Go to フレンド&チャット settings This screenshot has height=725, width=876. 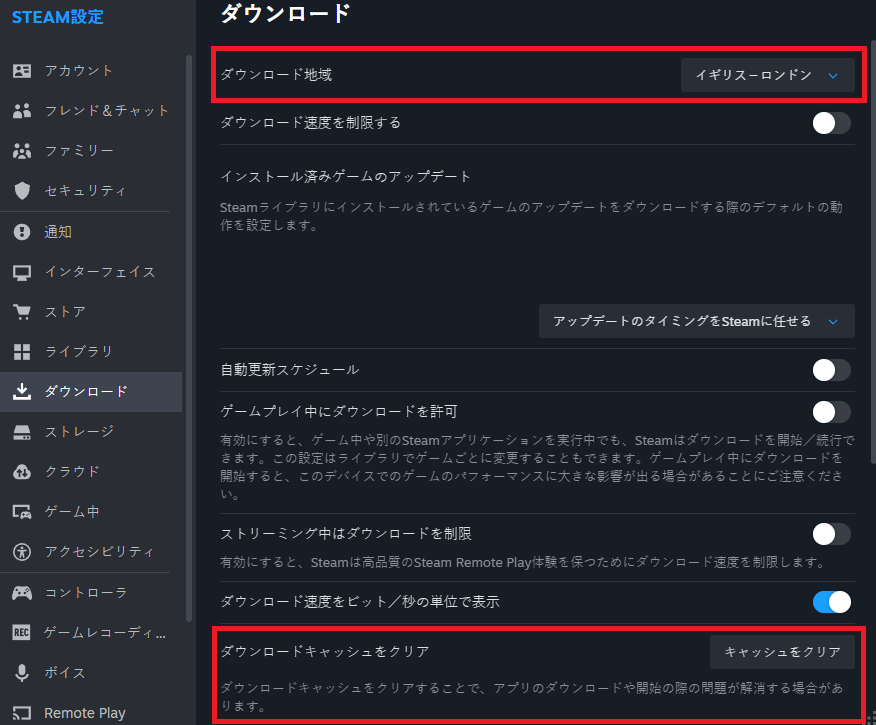coord(107,111)
